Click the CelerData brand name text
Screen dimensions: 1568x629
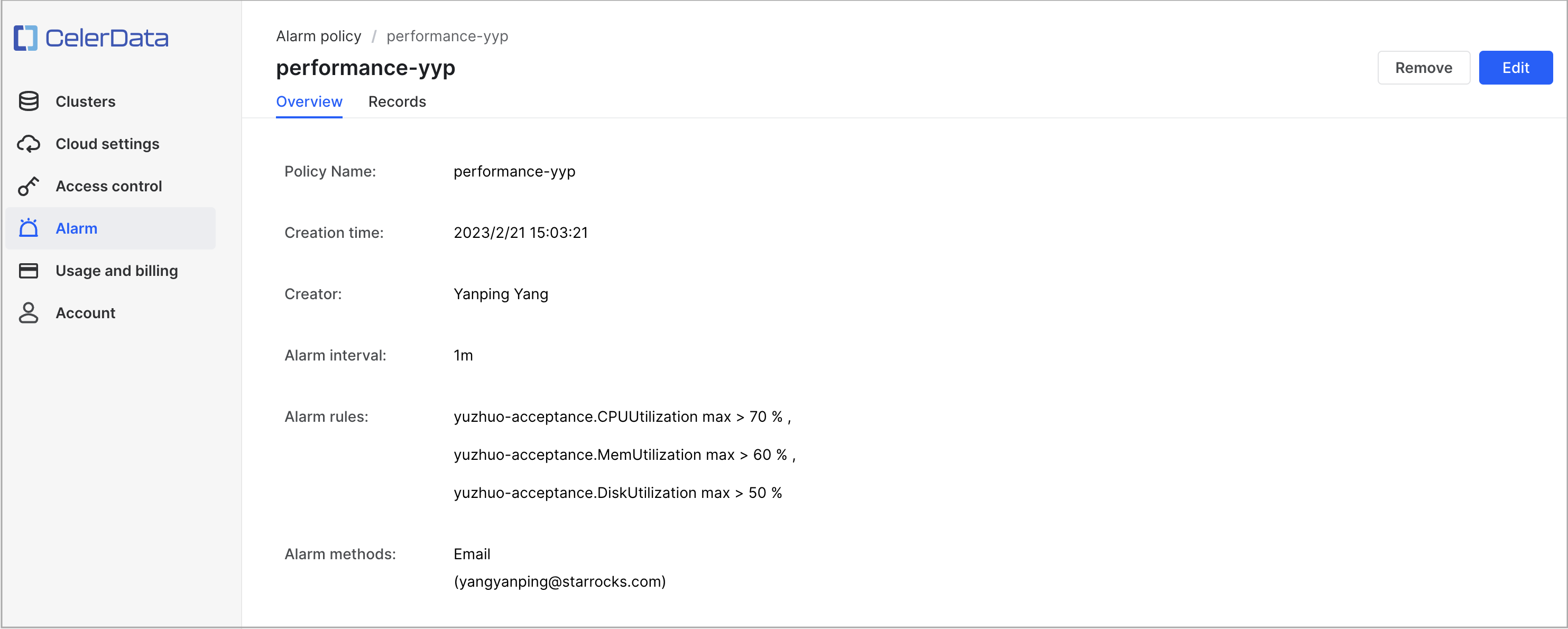point(107,39)
